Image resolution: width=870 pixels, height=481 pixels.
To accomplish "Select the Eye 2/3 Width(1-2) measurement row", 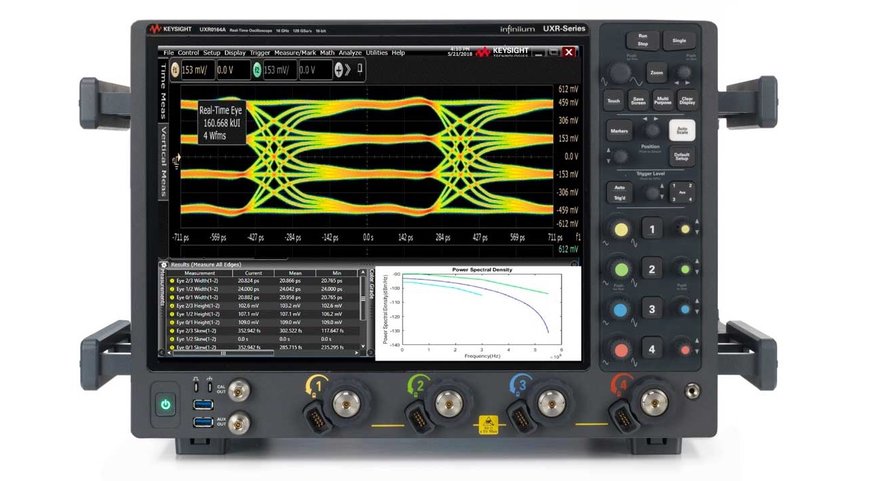I will click(x=266, y=281).
